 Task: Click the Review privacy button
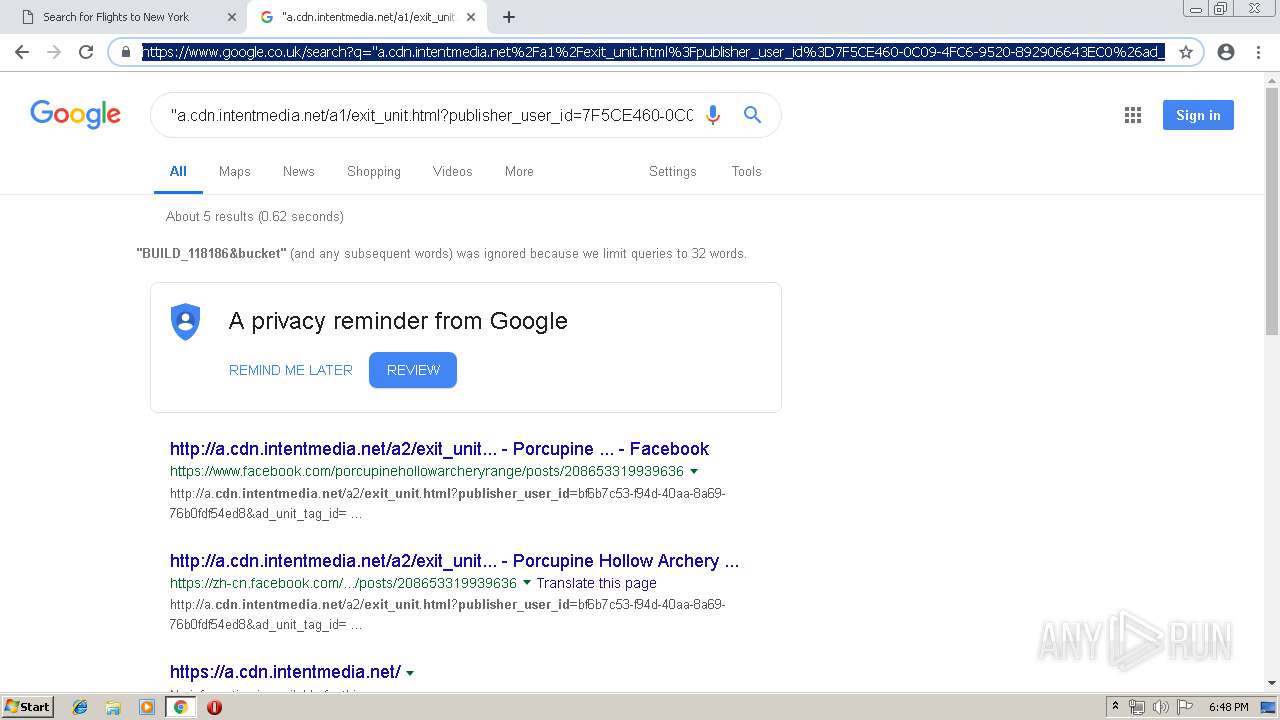tap(413, 370)
